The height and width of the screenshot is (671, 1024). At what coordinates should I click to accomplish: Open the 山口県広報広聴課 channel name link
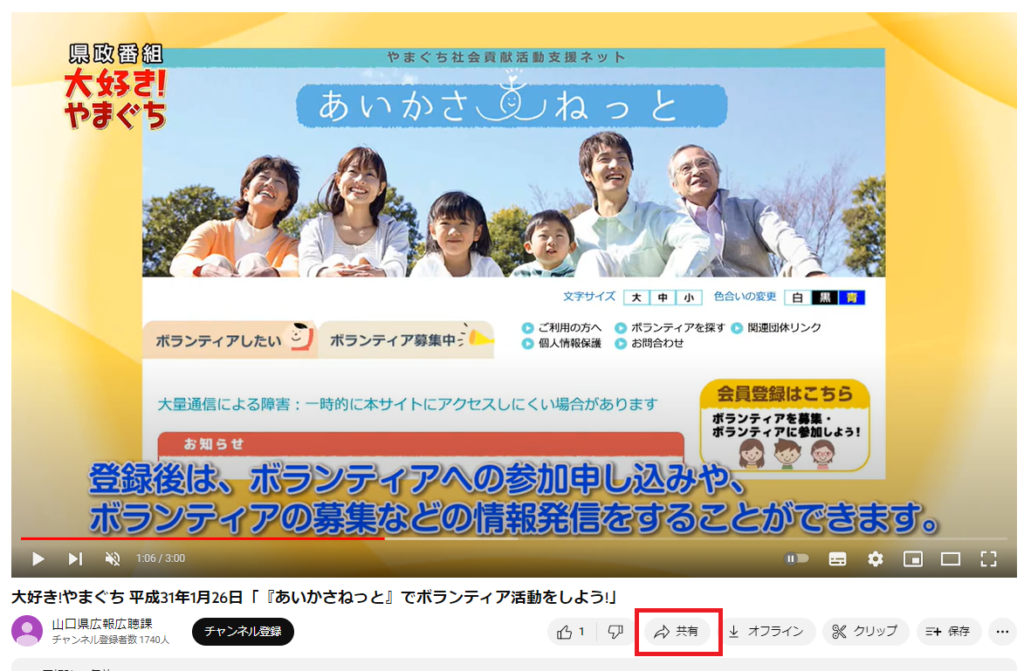pos(102,624)
